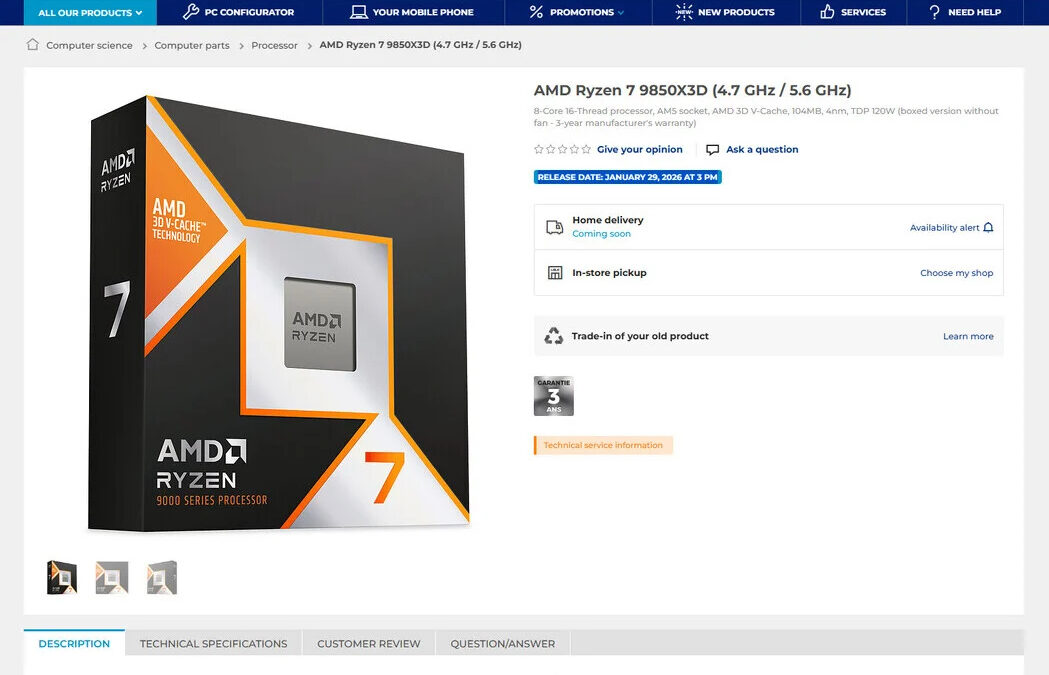Click the Services thumbs-up icon
The image size is (1049, 675).
[x=825, y=12]
